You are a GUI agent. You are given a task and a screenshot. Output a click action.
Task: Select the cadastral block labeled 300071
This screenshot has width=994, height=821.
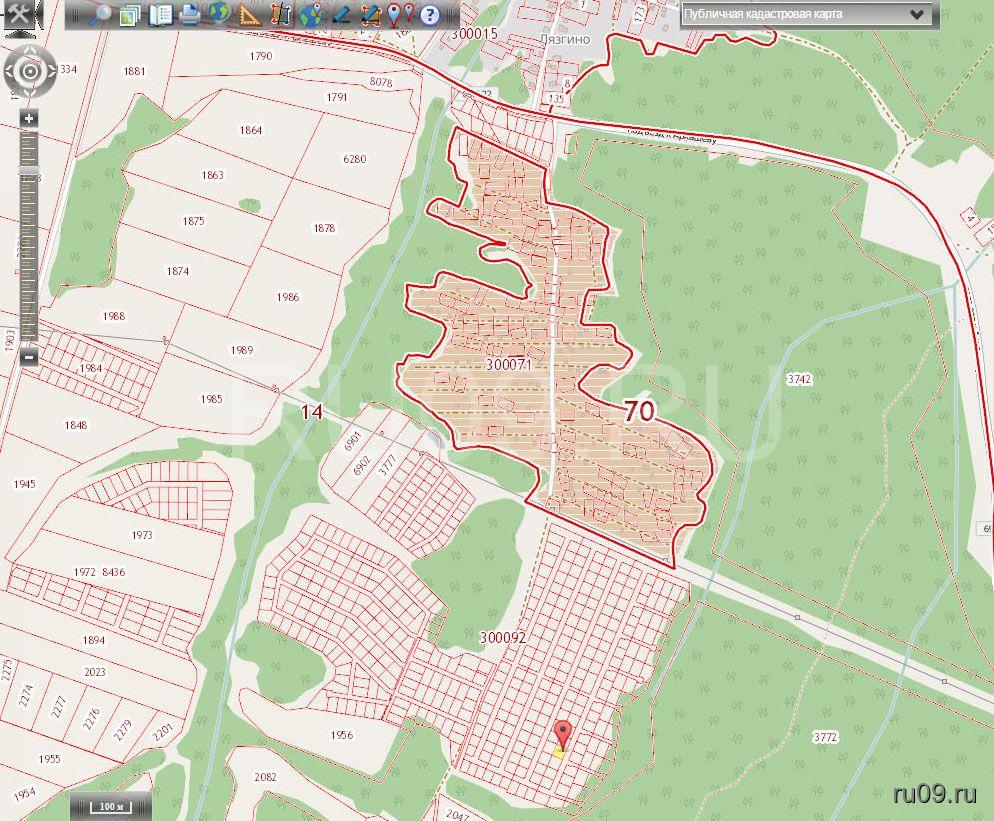pyautogui.click(x=507, y=365)
